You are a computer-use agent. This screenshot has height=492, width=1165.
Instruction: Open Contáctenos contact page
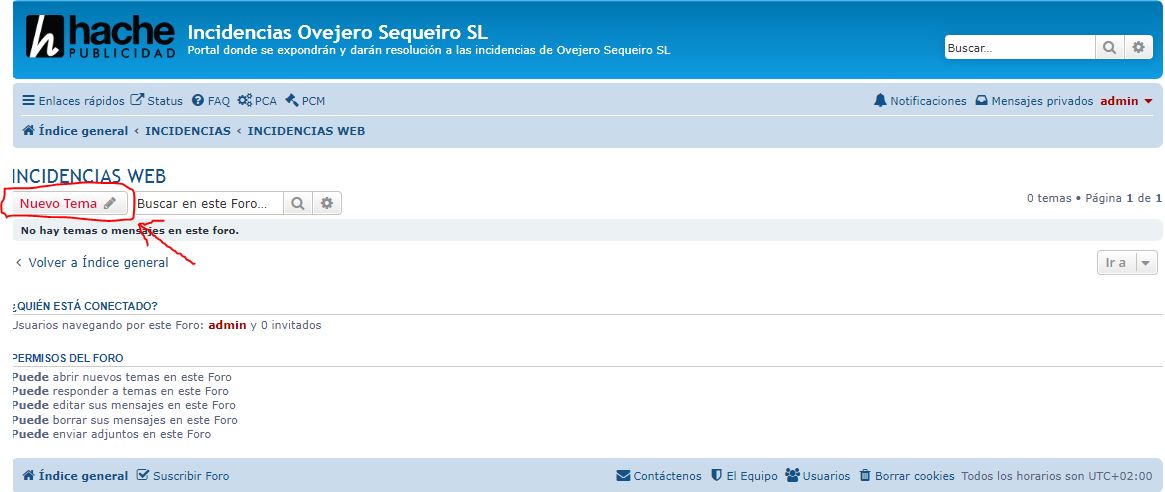point(659,476)
